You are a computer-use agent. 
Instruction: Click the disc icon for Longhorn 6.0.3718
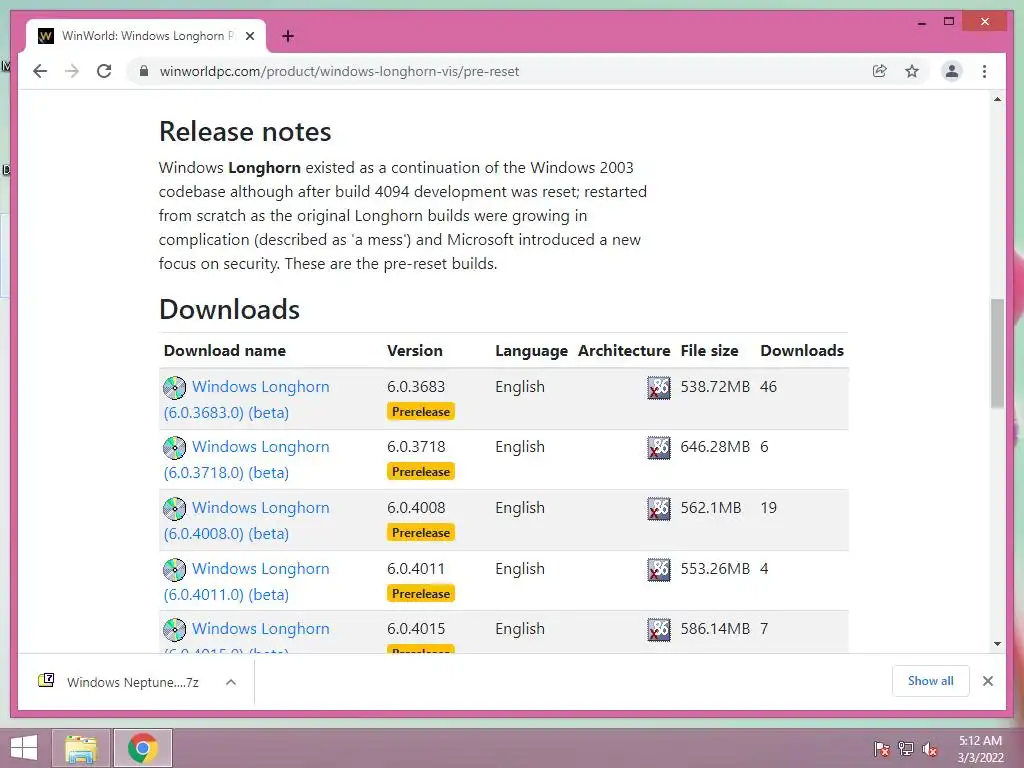click(174, 448)
